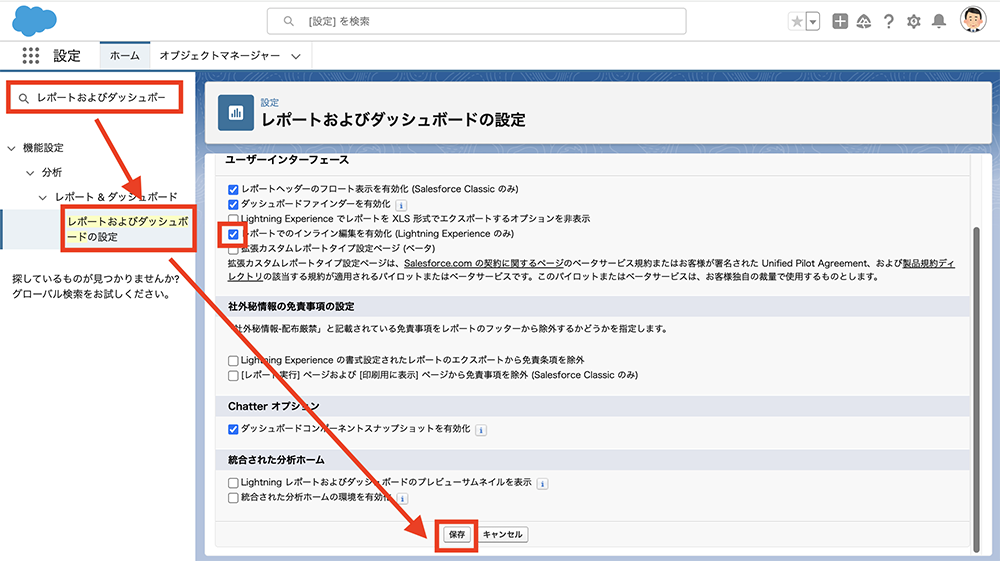
Task: Toggle 拡張カスタムレポートタイプ設定ページ (ベータ) checkbox
Action: click(x=233, y=249)
